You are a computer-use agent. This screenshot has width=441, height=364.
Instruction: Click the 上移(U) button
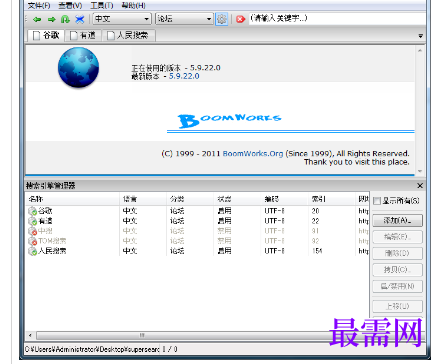[397, 306]
